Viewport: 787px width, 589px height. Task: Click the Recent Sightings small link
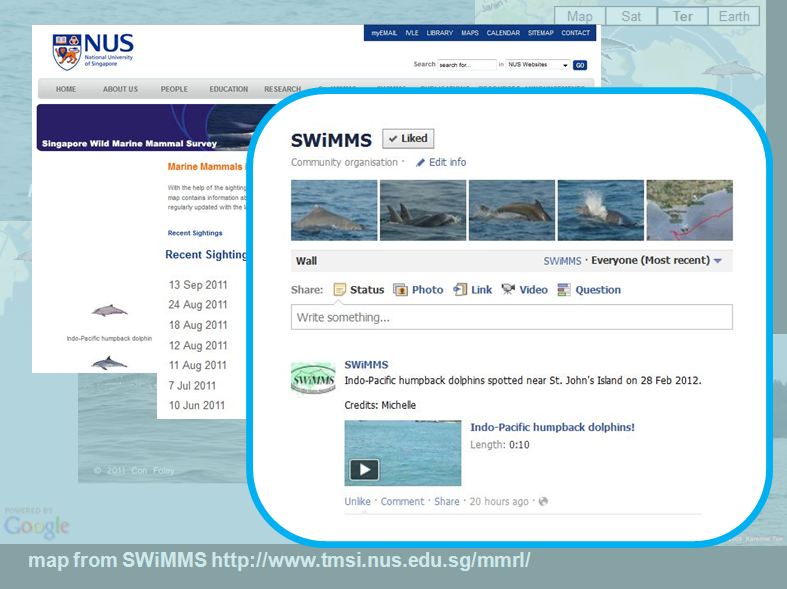coord(195,233)
